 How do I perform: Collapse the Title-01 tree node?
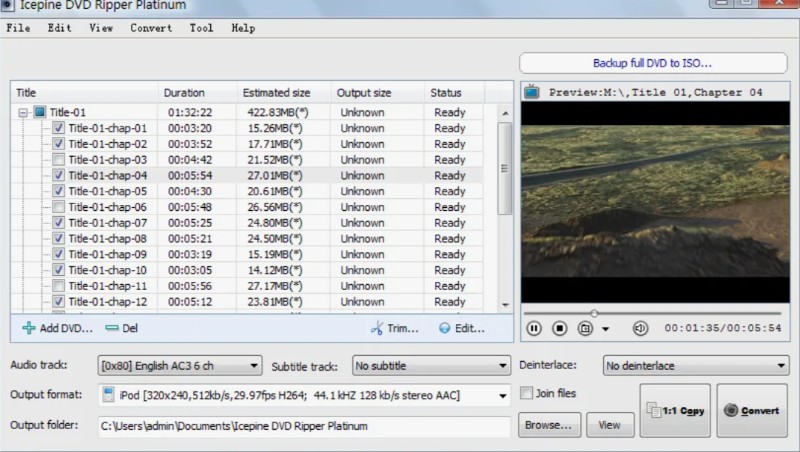(23, 113)
